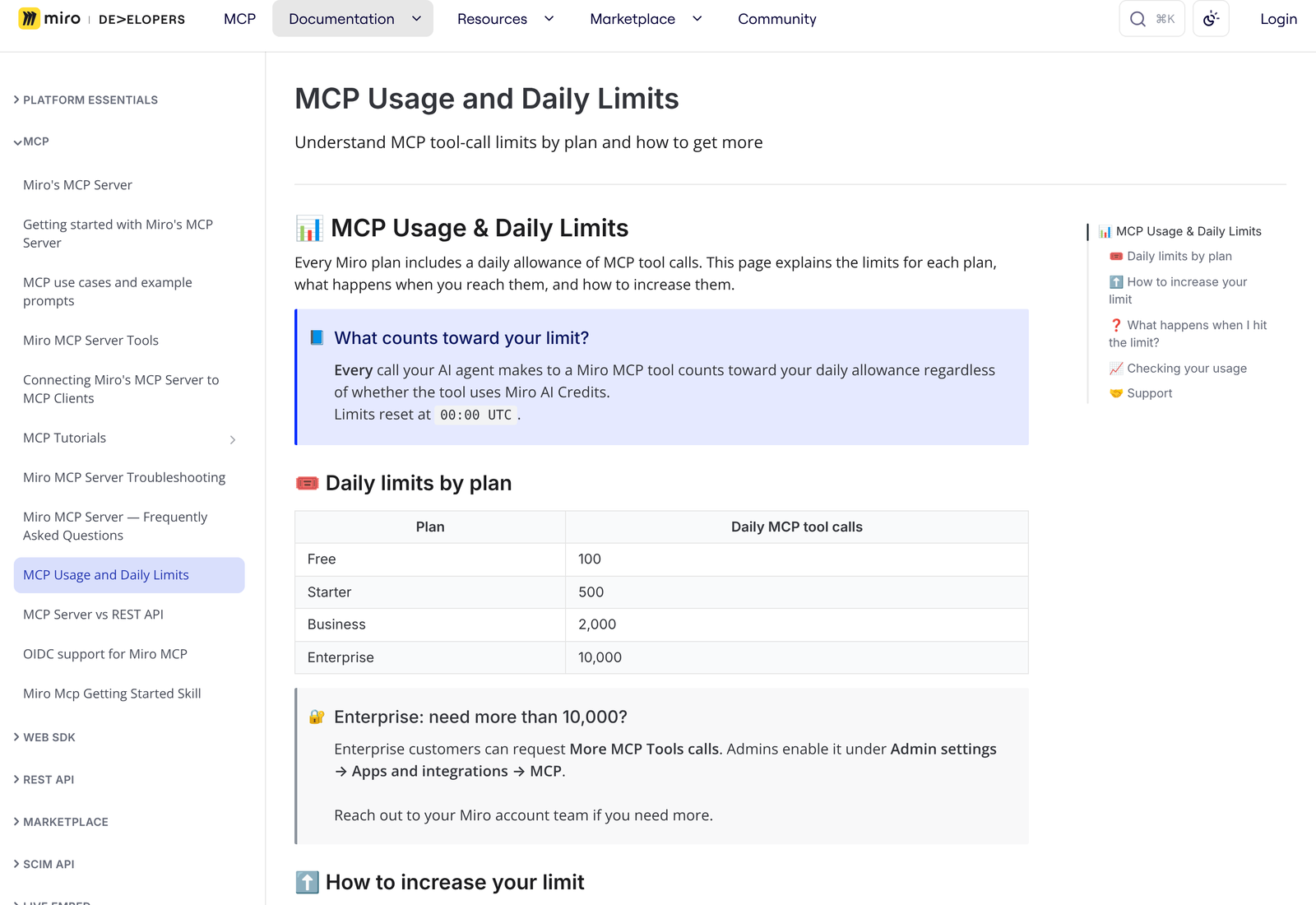Collapse the MCP sidebar section
The width and height of the screenshot is (1316, 905).
[x=31, y=142]
